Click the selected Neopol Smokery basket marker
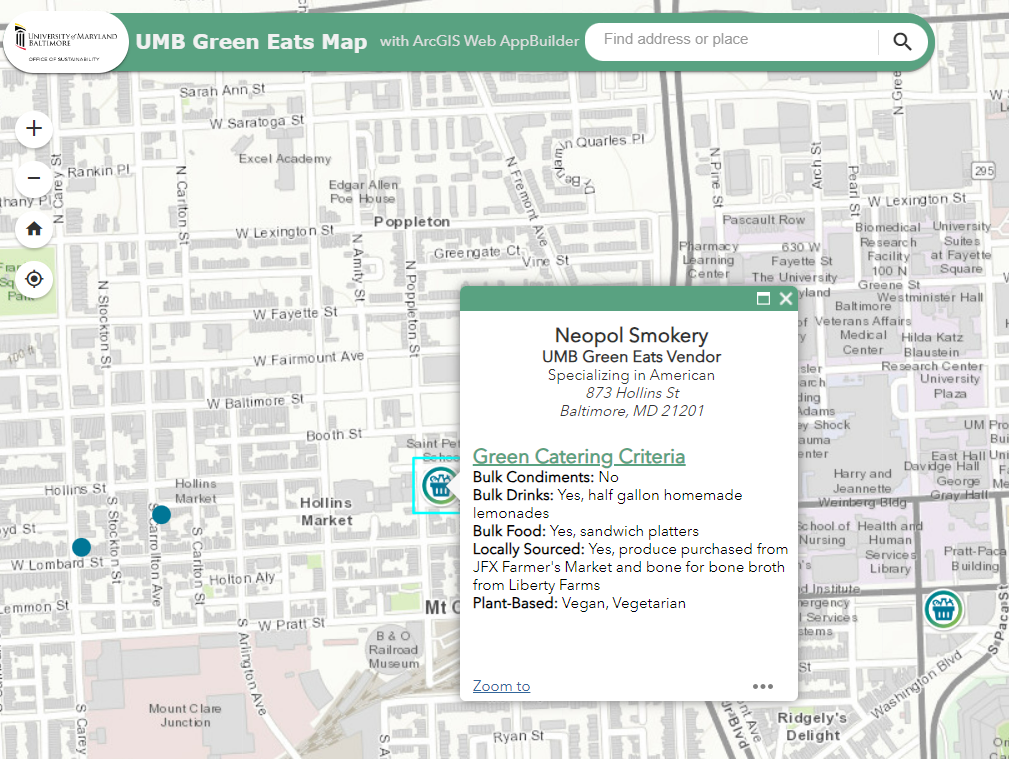 (x=438, y=486)
